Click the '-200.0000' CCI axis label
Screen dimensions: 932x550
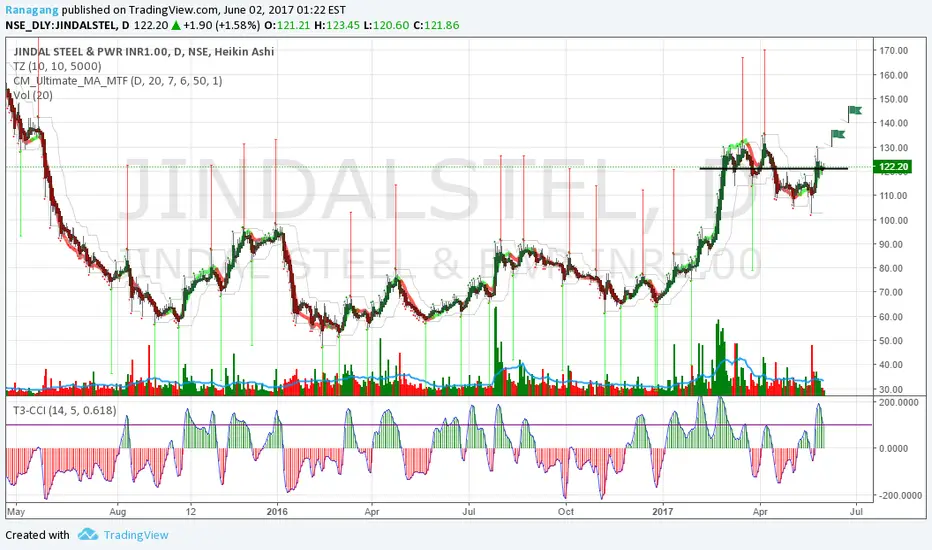pyautogui.click(x=899, y=495)
